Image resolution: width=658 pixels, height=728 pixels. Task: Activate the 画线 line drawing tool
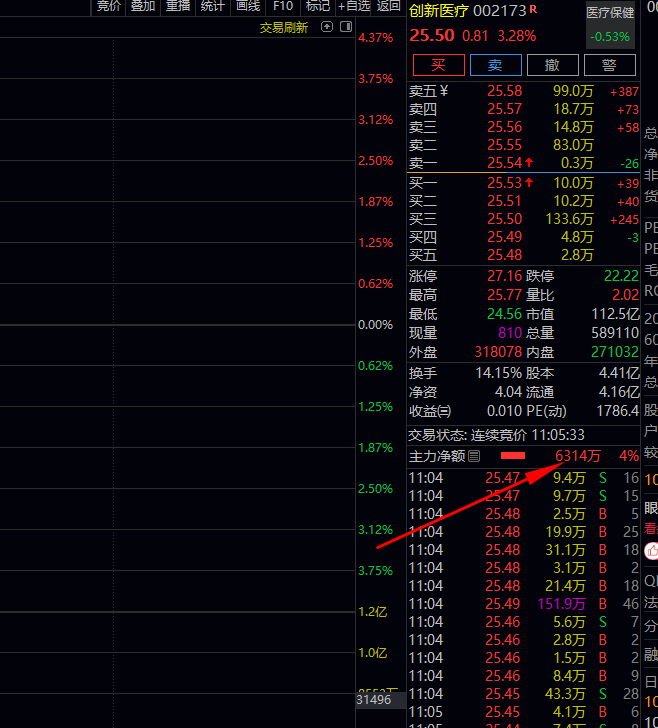(248, 6)
